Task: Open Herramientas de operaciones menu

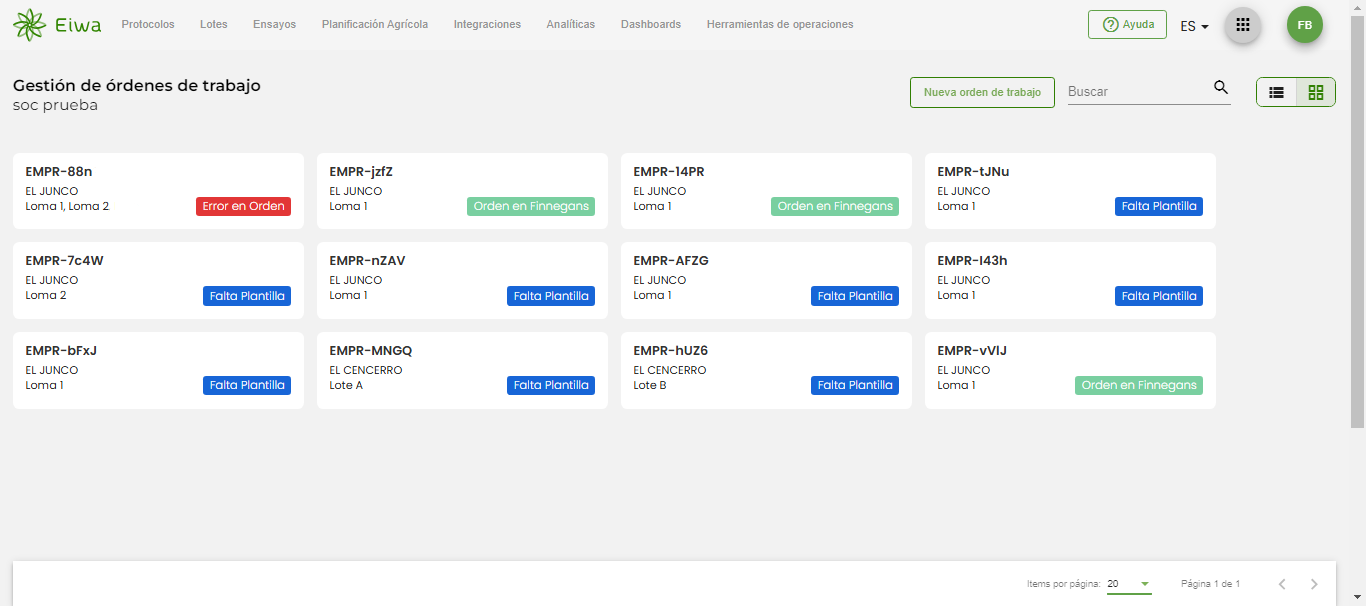Action: (x=779, y=25)
